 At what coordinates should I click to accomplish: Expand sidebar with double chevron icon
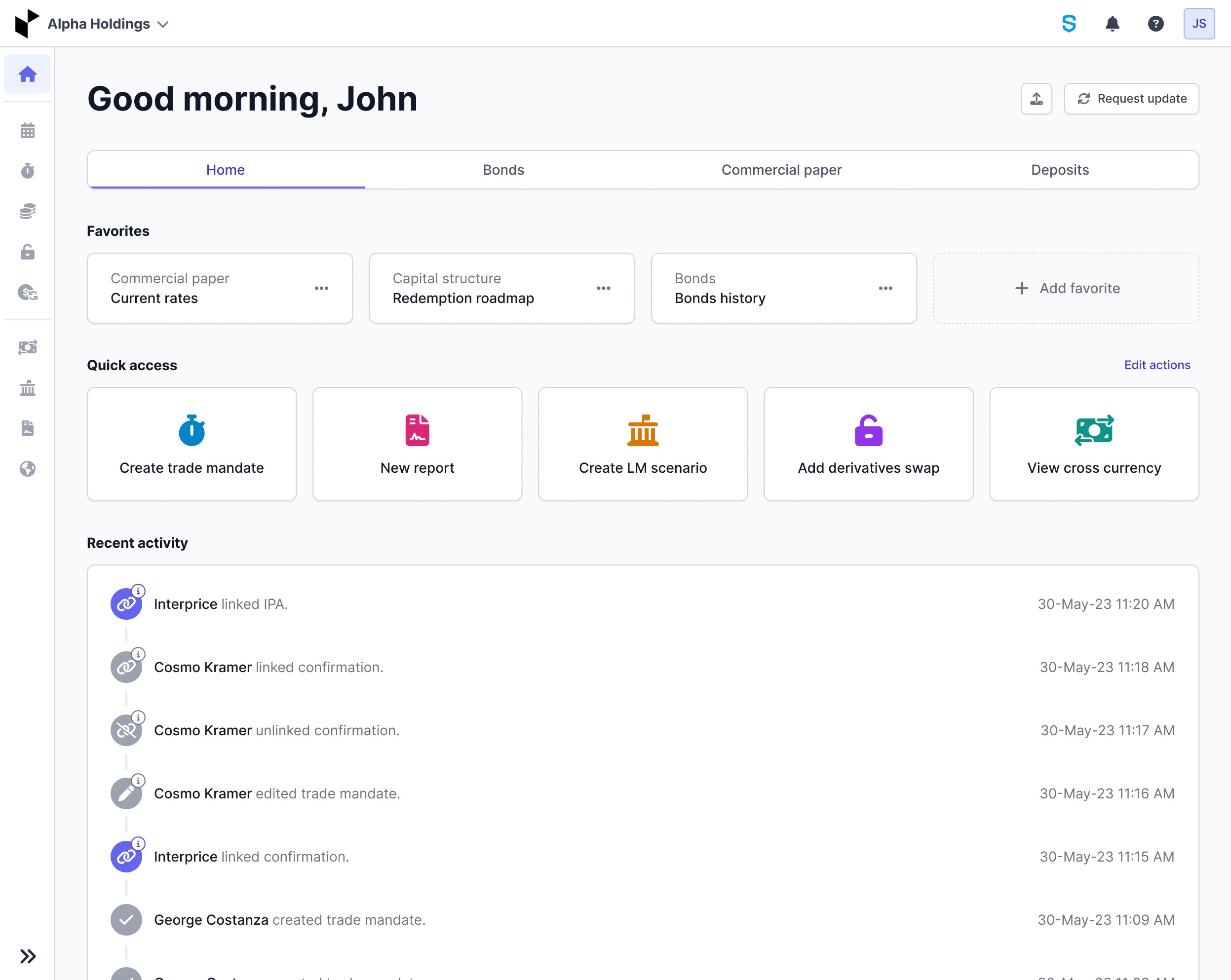(x=28, y=956)
